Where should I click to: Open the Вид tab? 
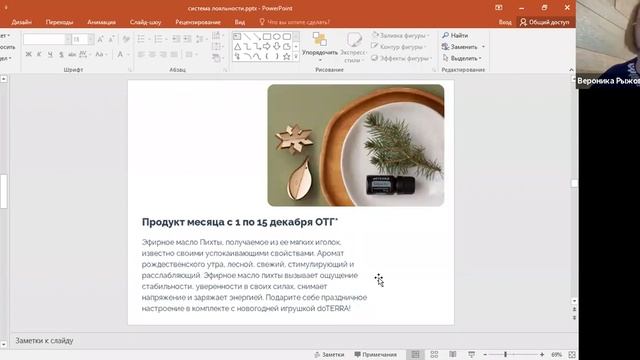click(240, 22)
